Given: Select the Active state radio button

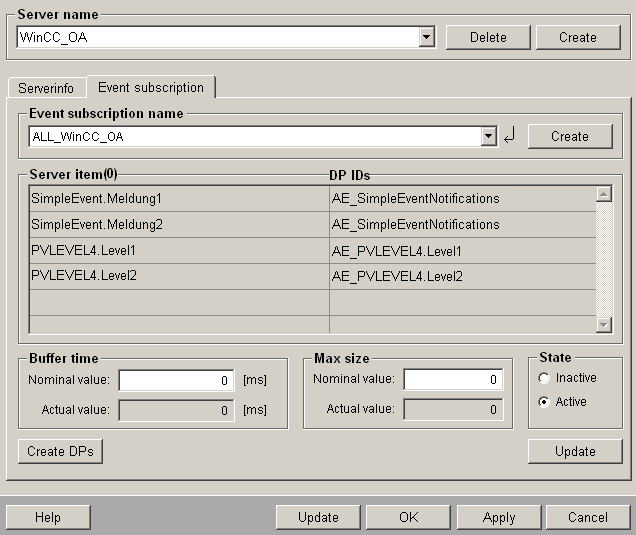Looking at the screenshot, I should click(x=544, y=402).
